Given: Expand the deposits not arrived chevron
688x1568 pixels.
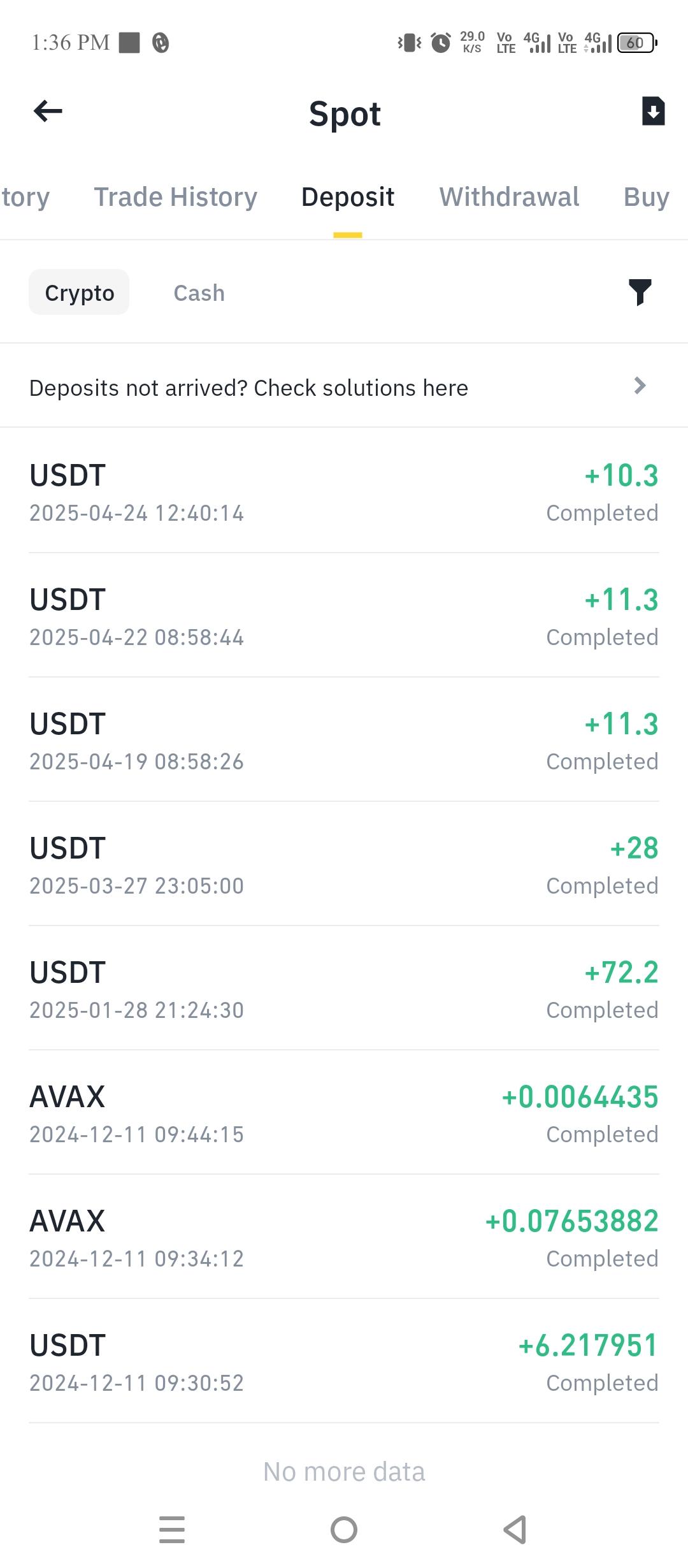Looking at the screenshot, I should pos(640,386).
